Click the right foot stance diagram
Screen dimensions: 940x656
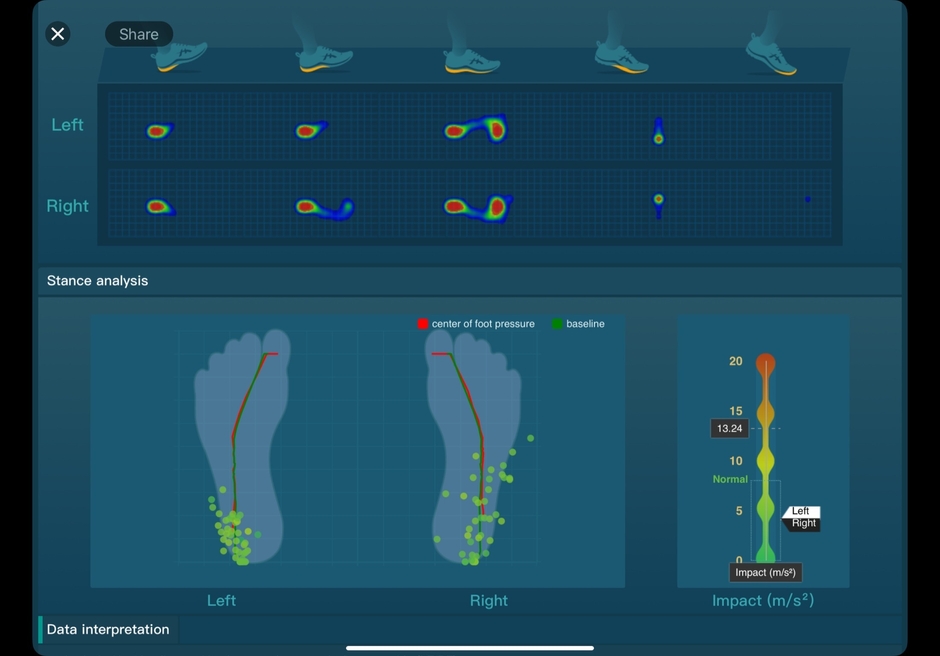click(x=476, y=448)
